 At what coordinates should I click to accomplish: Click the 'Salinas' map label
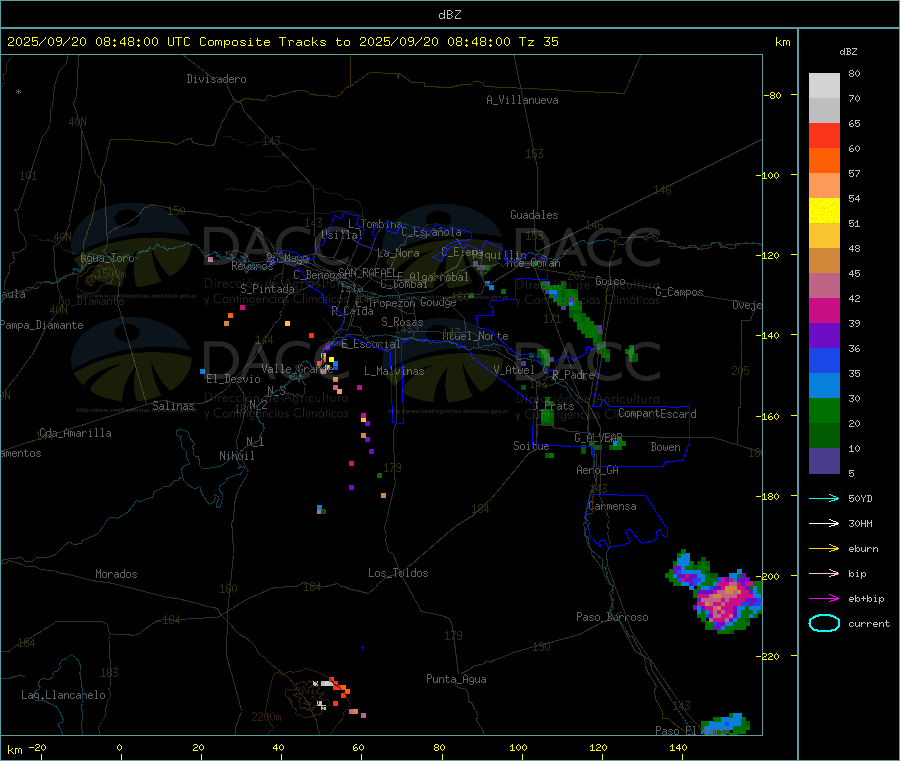[173, 406]
